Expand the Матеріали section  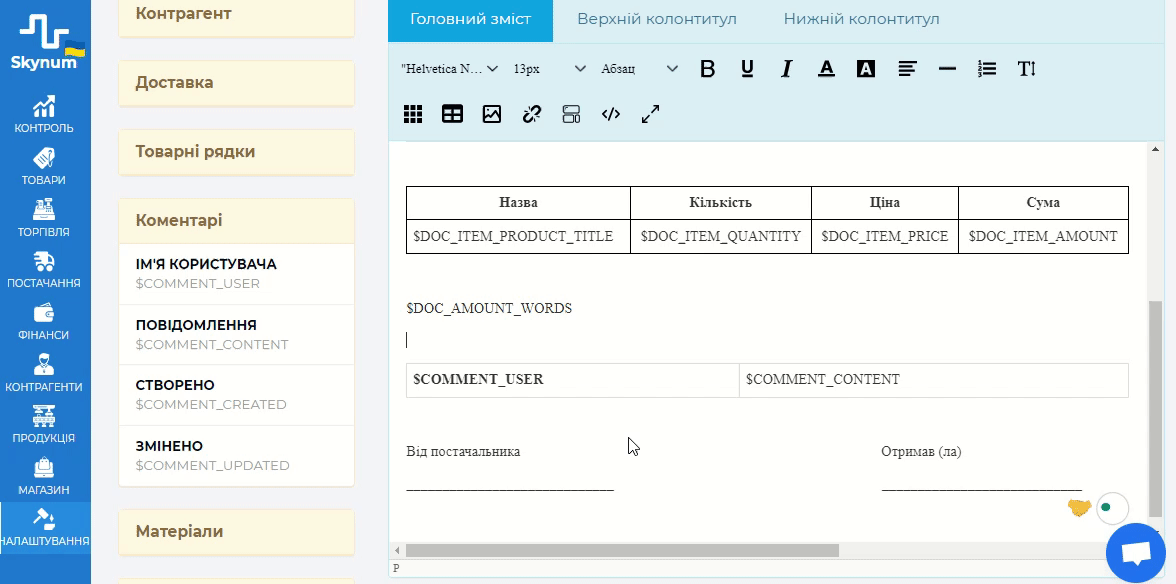tap(236, 532)
